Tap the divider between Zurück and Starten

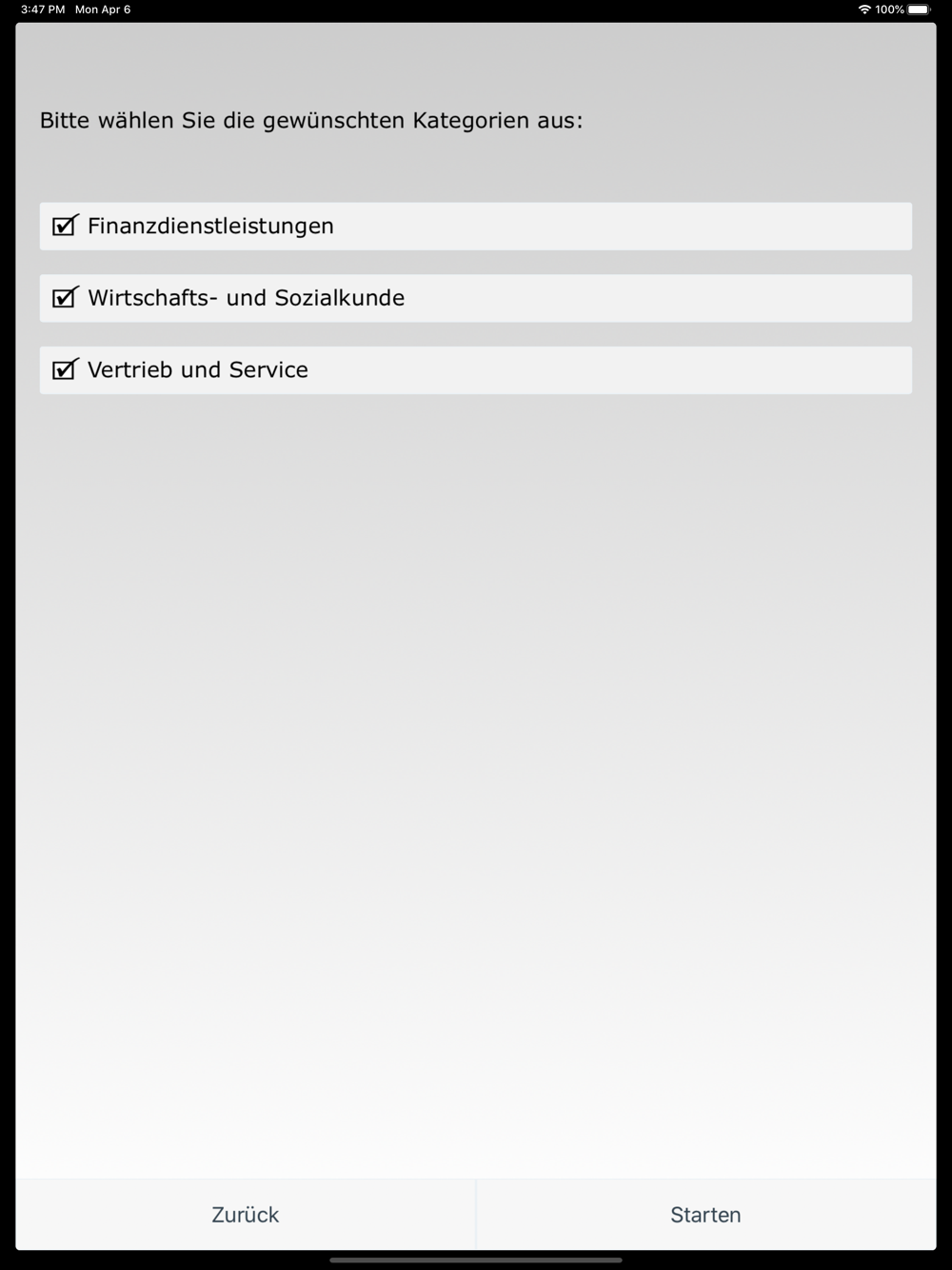tap(476, 1215)
